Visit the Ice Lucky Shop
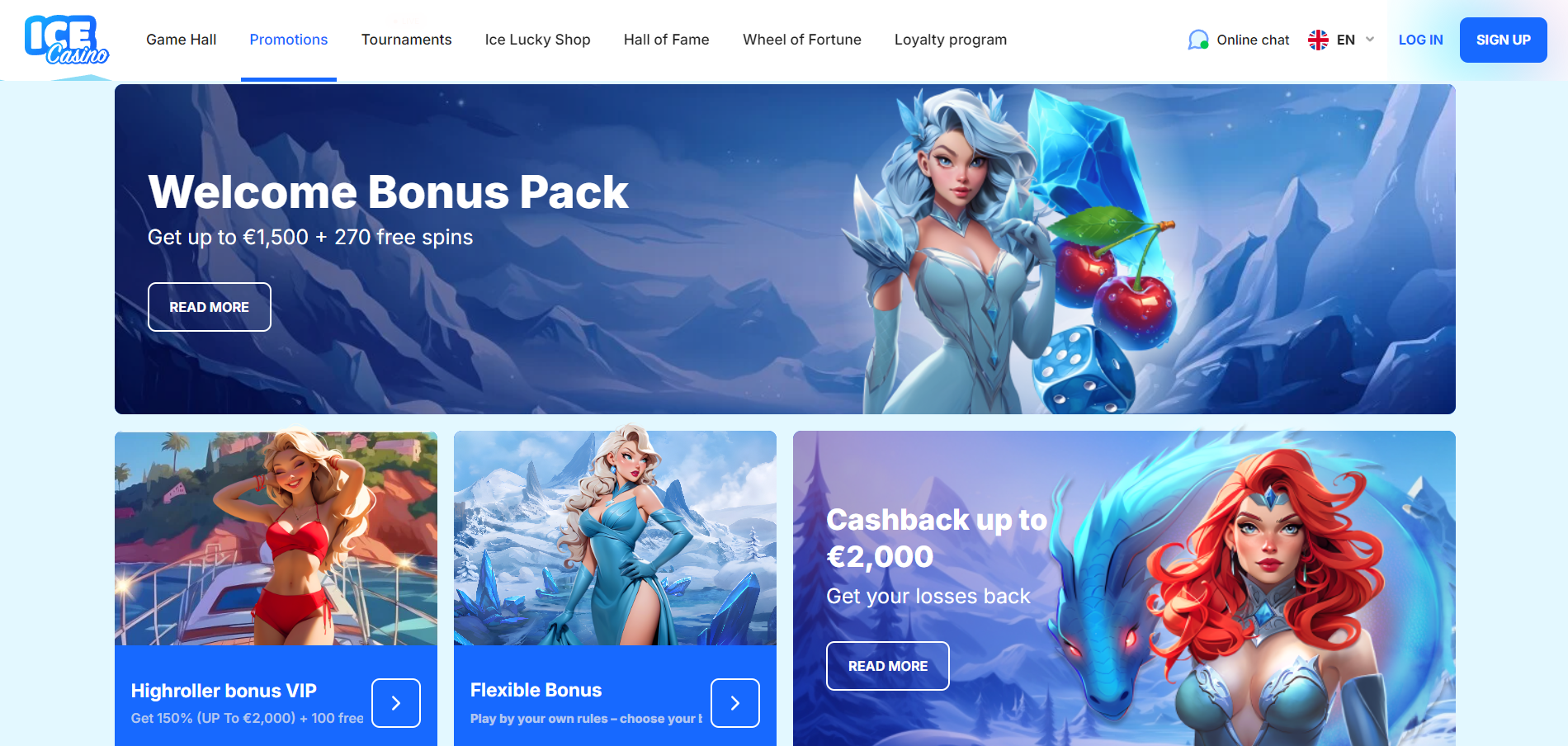Image resolution: width=1568 pixels, height=746 pixels. (x=538, y=40)
